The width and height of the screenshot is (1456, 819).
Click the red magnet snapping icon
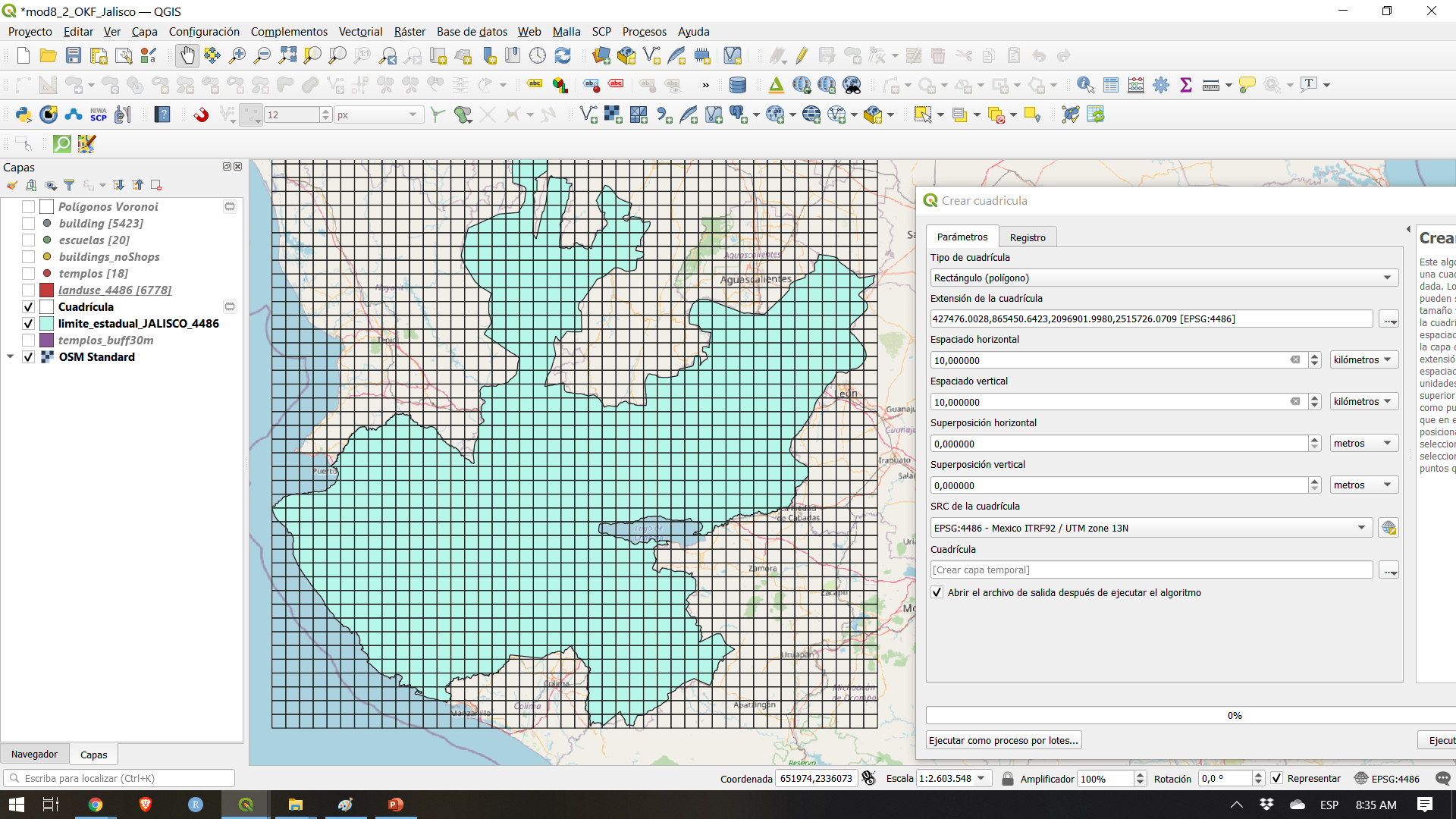click(201, 115)
